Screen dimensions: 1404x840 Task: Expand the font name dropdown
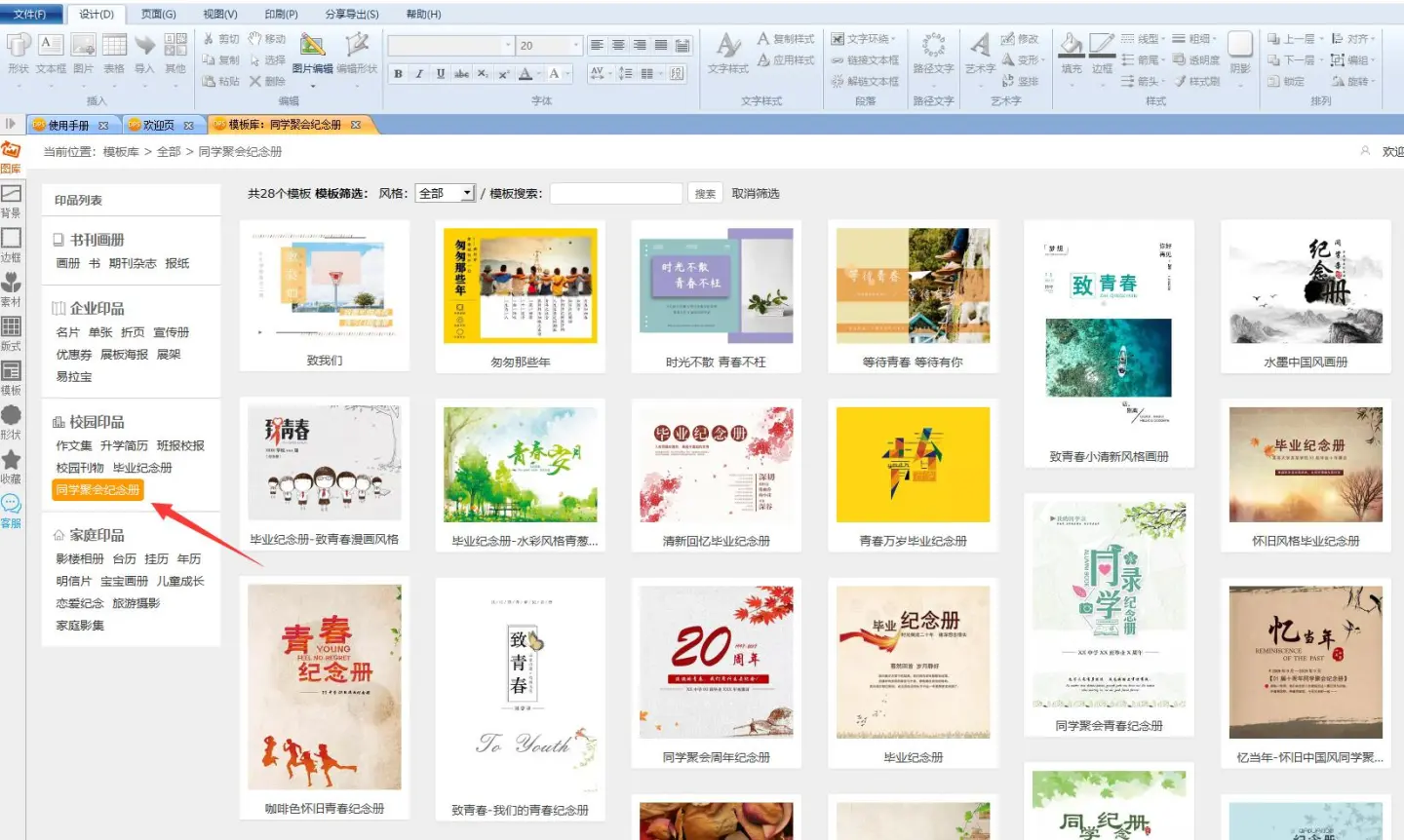pyautogui.click(x=508, y=46)
